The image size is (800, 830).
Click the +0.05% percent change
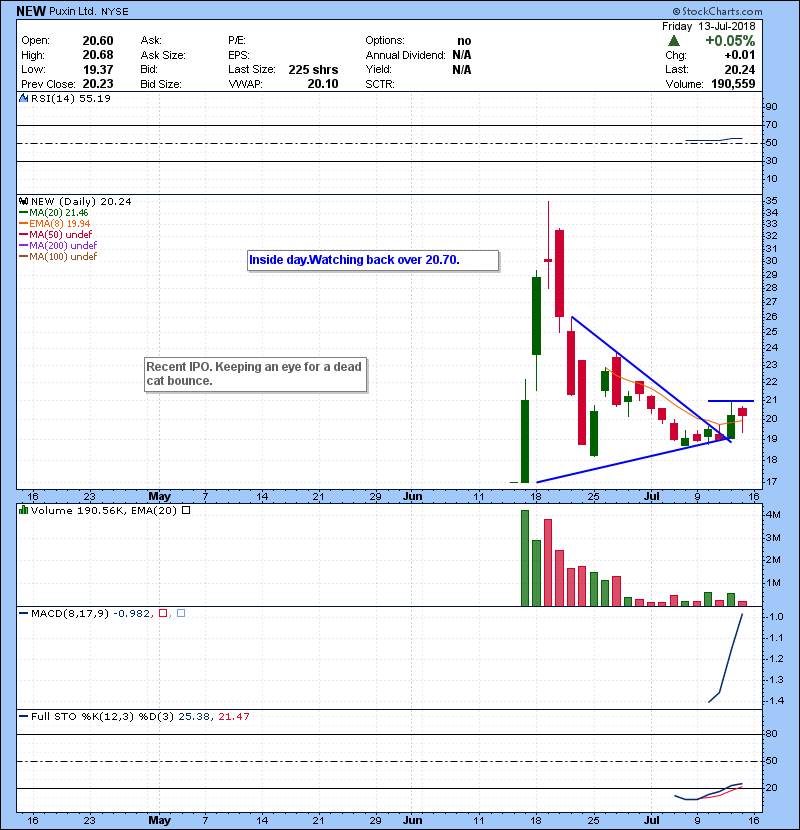tap(730, 41)
